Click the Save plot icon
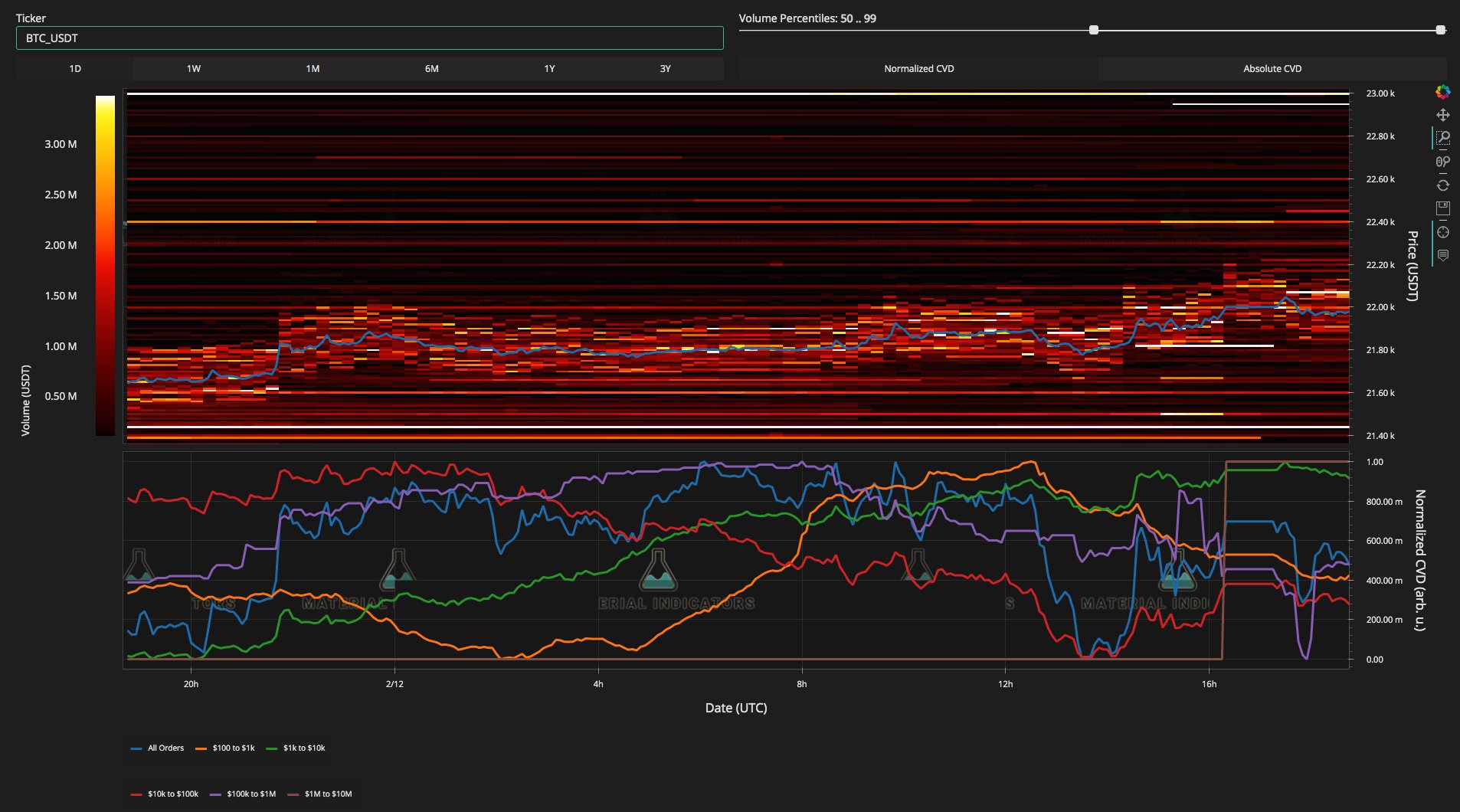The height and width of the screenshot is (812, 1460). click(x=1442, y=208)
